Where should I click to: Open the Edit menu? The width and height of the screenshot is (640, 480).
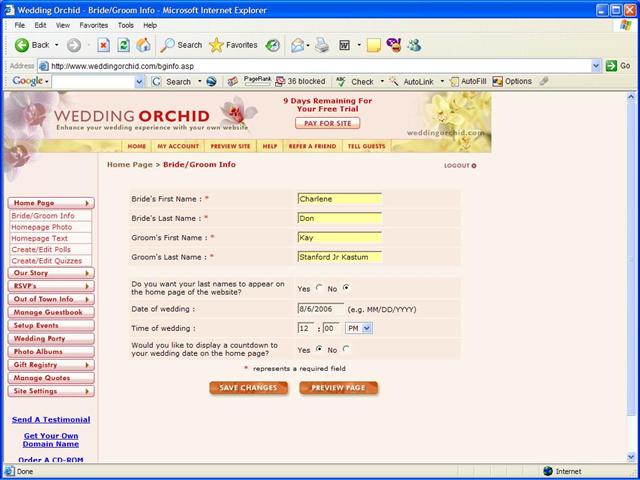pos(40,25)
